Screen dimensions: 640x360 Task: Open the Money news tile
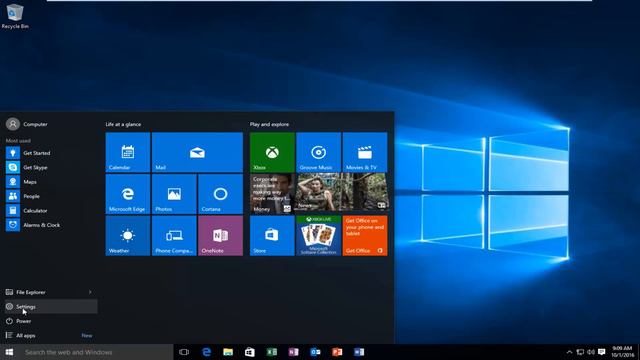click(272, 194)
